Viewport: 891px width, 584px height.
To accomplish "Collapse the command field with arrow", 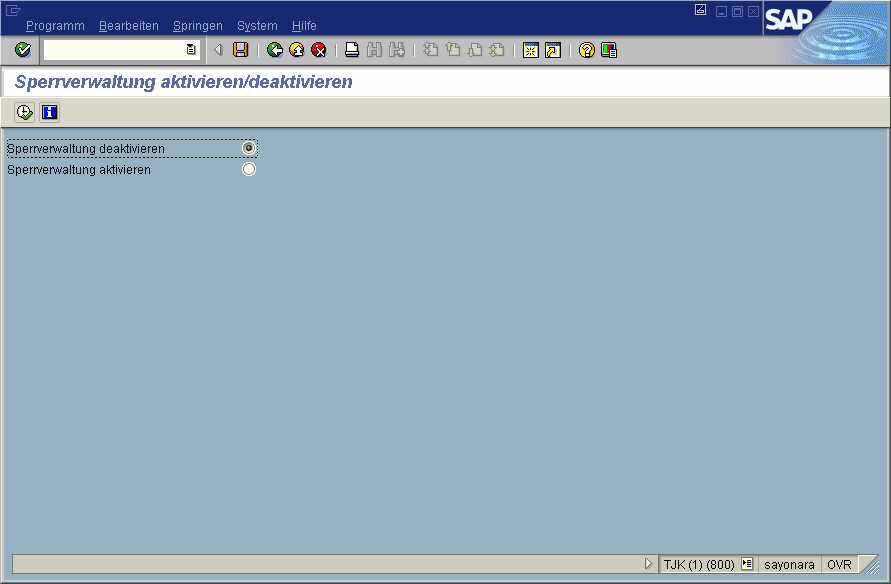I will pos(219,50).
